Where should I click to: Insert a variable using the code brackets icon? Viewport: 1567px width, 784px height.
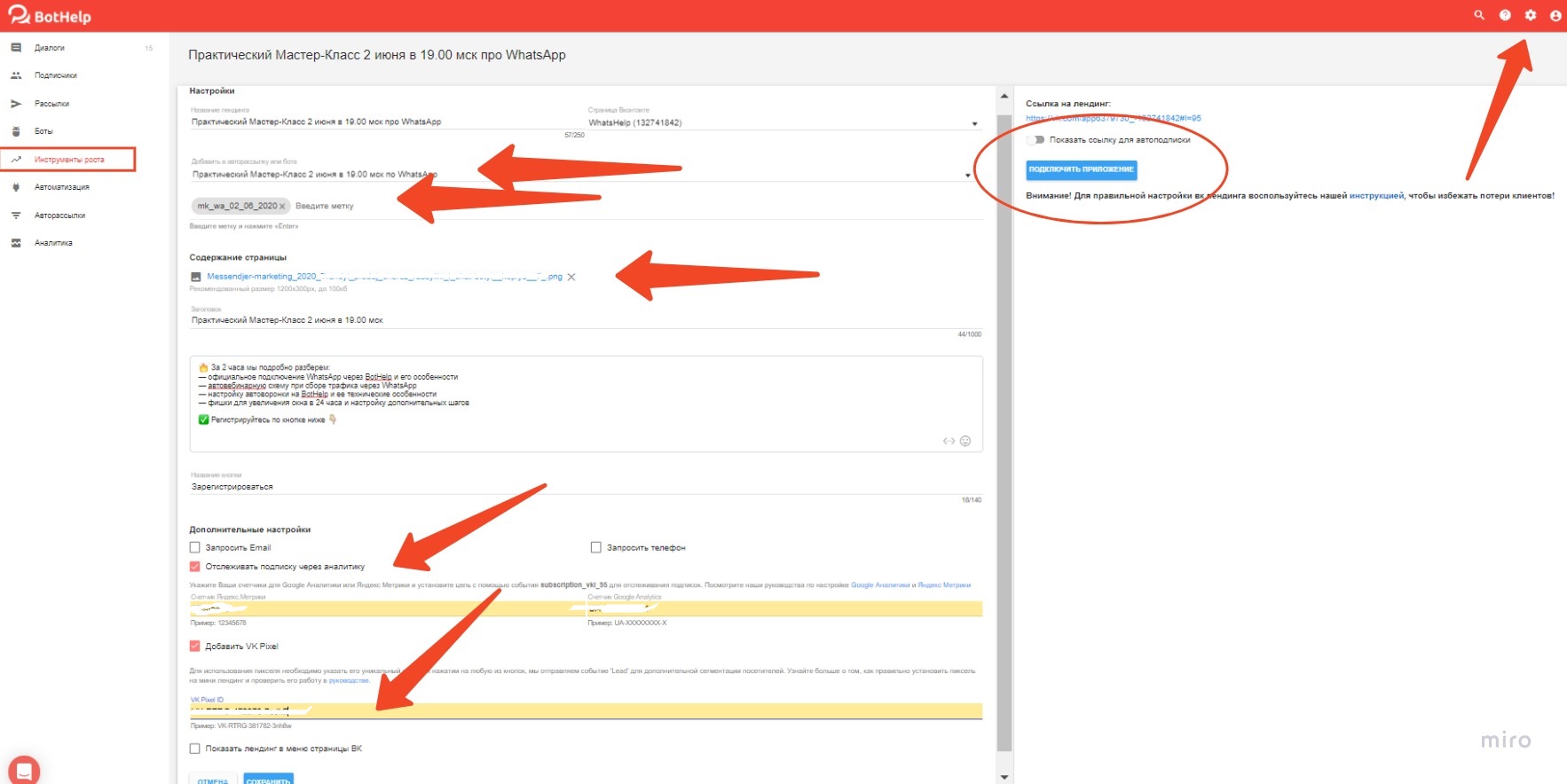coord(949,441)
